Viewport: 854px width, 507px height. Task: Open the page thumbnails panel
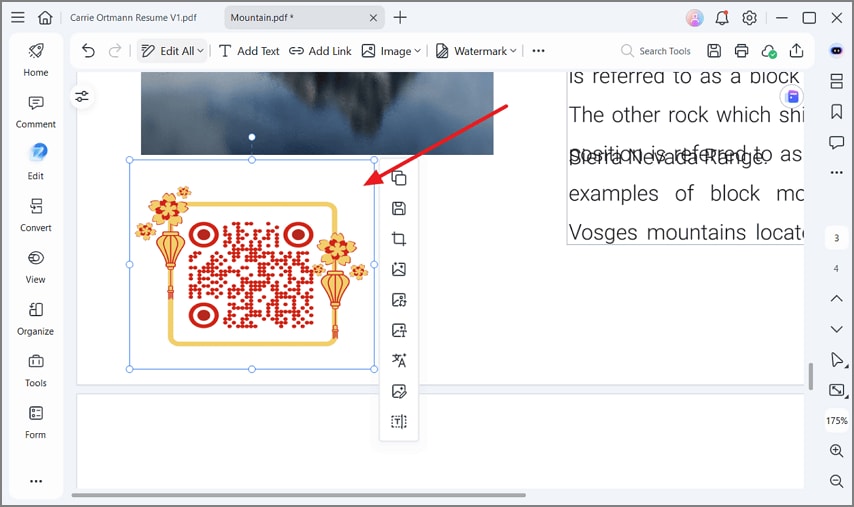click(x=837, y=82)
